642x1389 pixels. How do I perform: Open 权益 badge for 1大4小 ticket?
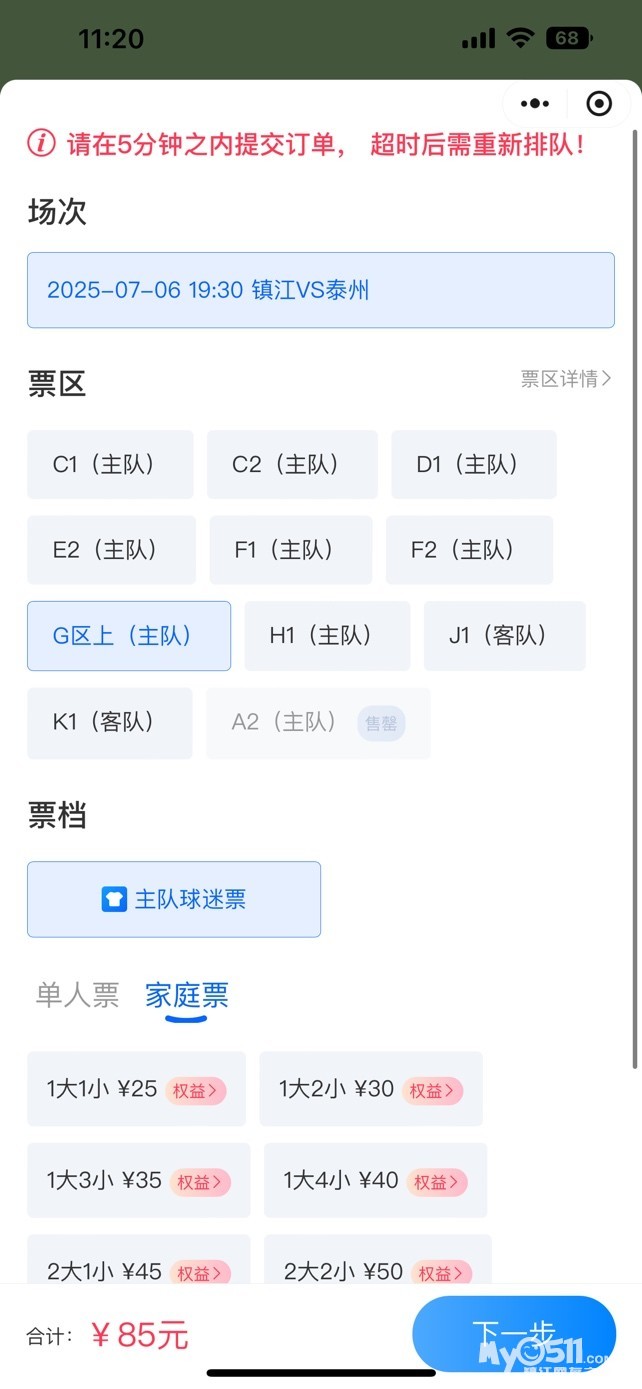pyautogui.click(x=436, y=1182)
